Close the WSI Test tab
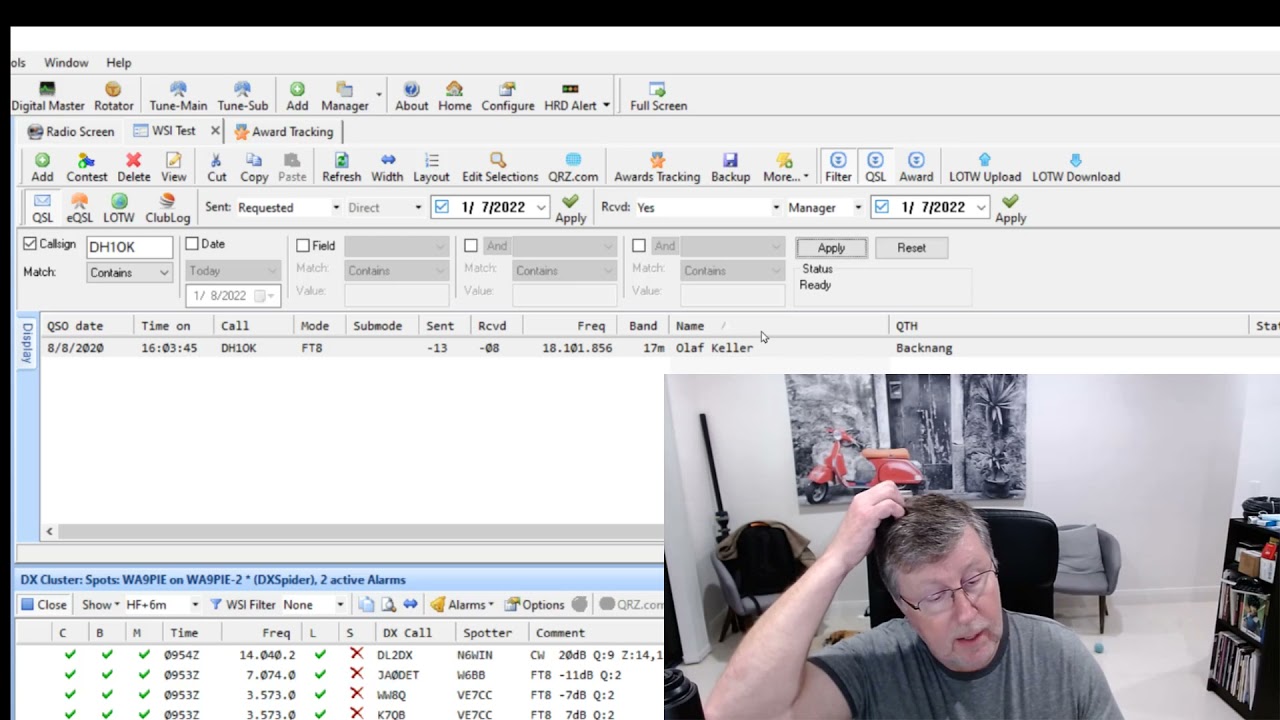Screen dimensions: 1280x720 click(x=215, y=131)
